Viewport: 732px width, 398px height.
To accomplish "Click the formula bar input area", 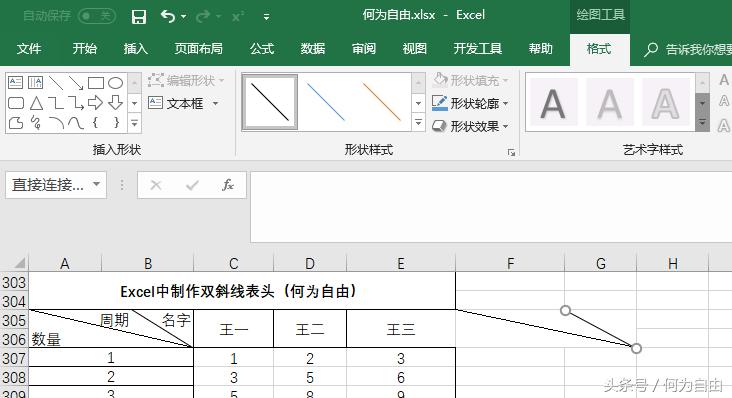I will [x=491, y=207].
